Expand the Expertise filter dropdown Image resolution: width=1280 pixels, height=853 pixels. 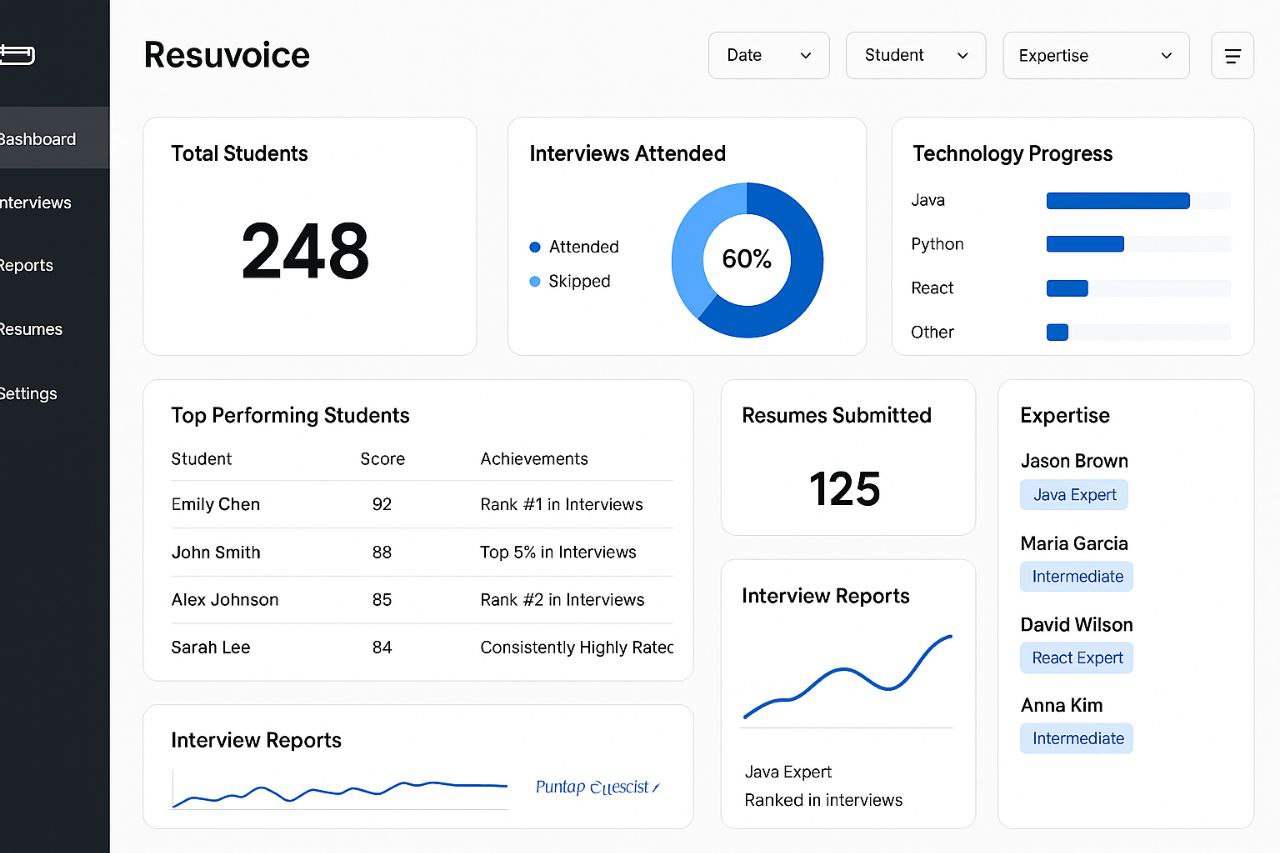(x=1095, y=55)
